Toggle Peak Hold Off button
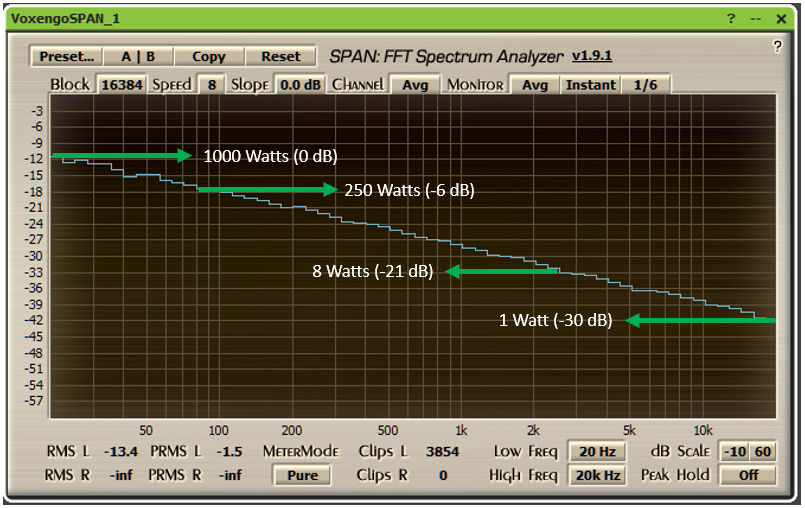 748,475
